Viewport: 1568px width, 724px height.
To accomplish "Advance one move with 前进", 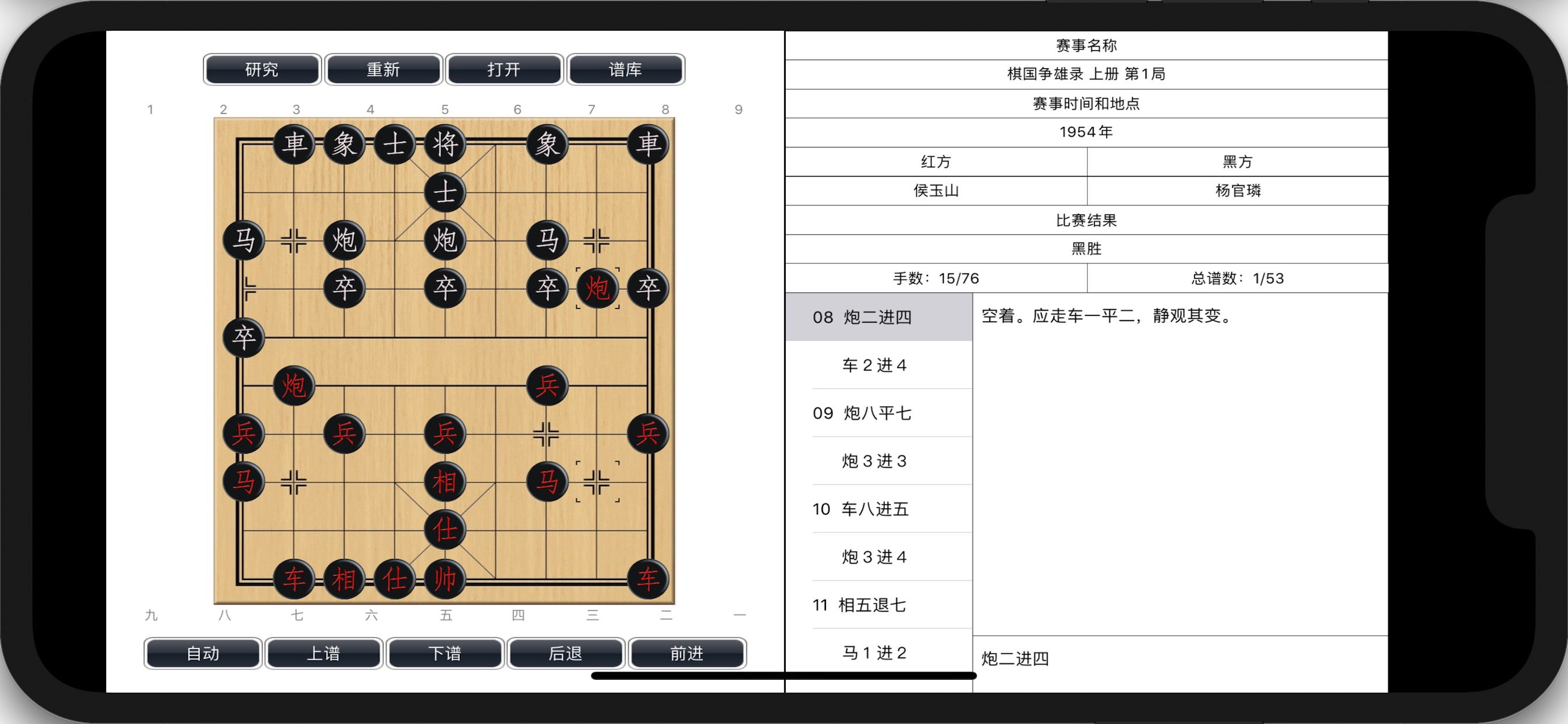I will pyautogui.click(x=687, y=653).
